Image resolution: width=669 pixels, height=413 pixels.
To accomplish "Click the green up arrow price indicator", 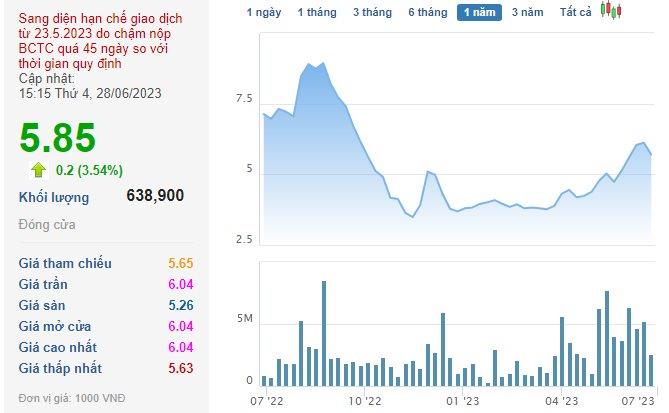I will (38, 169).
